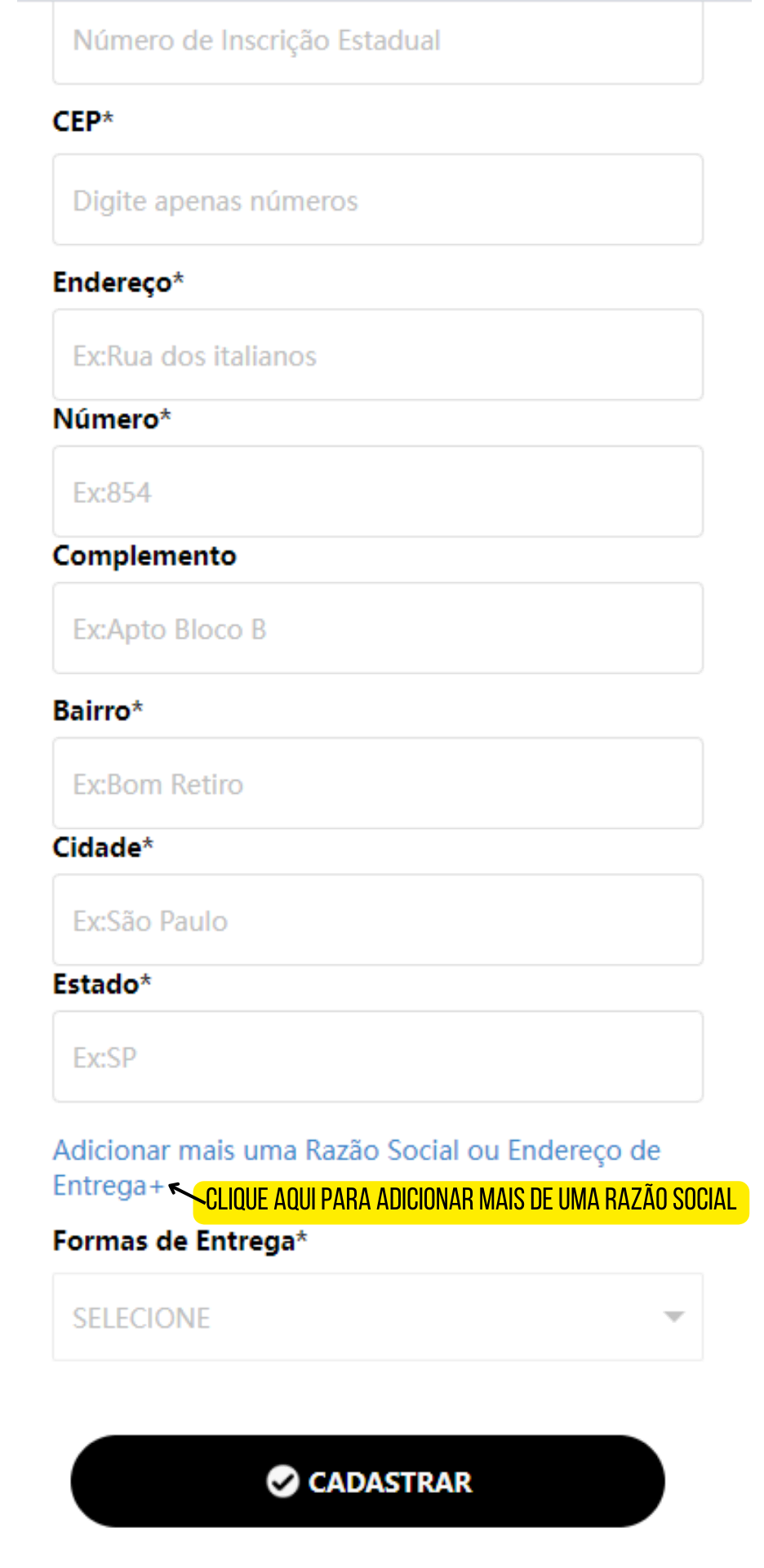Click the Cidade "Ex:São Paulo" field
Viewport: 764px width, 1568px height.
pos(378,920)
